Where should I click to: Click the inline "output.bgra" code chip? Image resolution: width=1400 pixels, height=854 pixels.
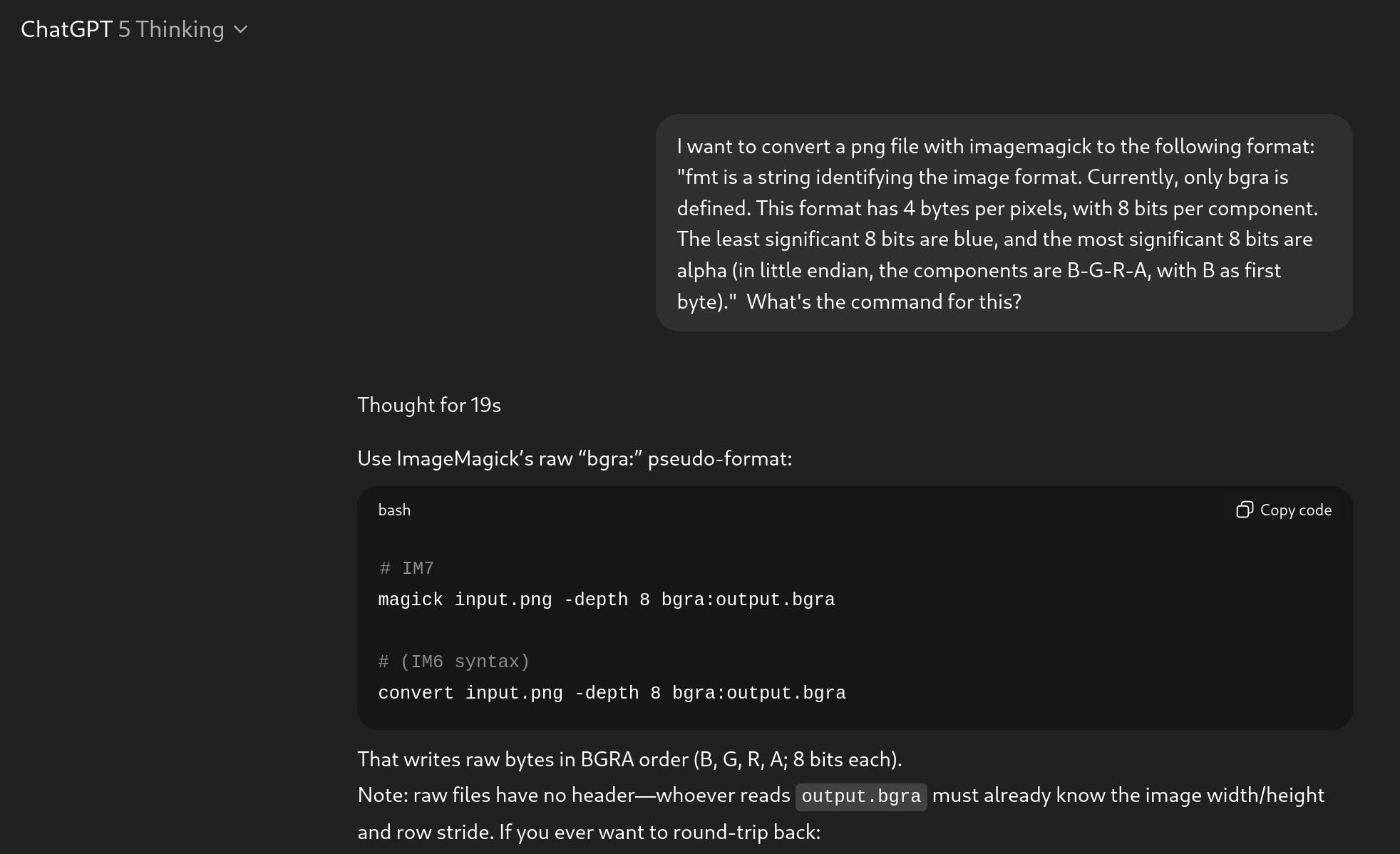[x=861, y=796]
